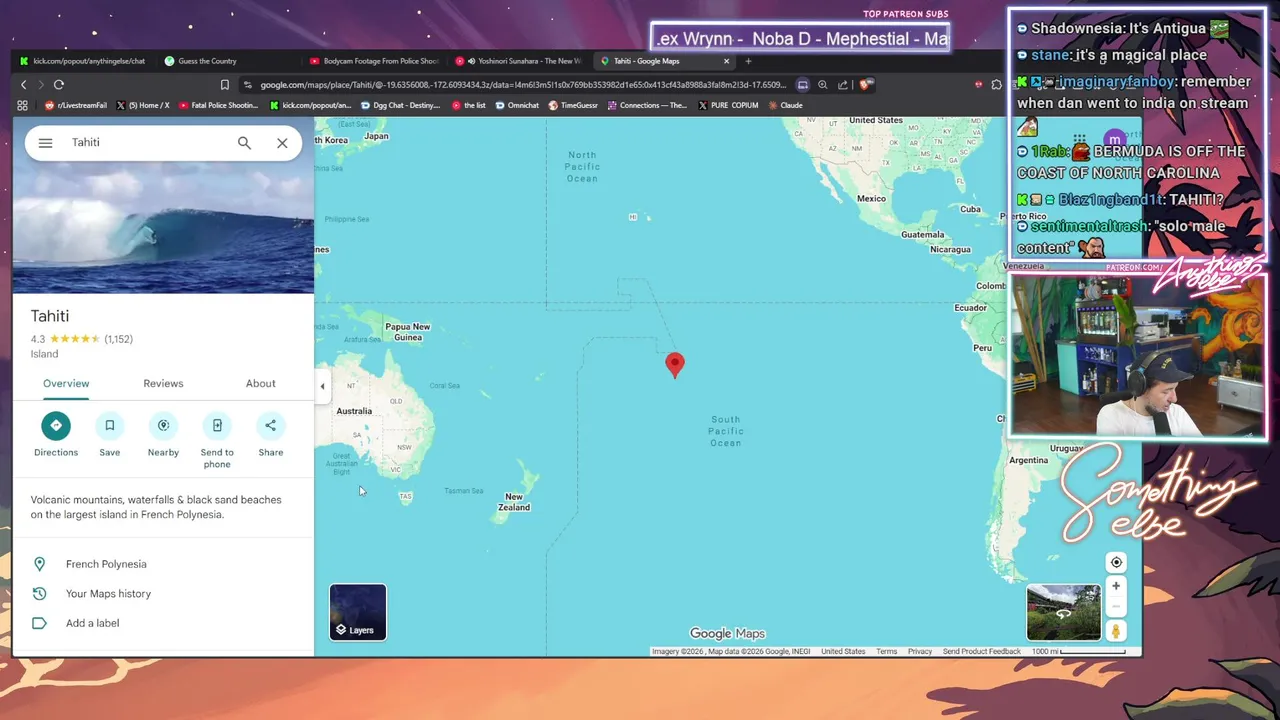Switch to the Overview tab

(x=66, y=384)
